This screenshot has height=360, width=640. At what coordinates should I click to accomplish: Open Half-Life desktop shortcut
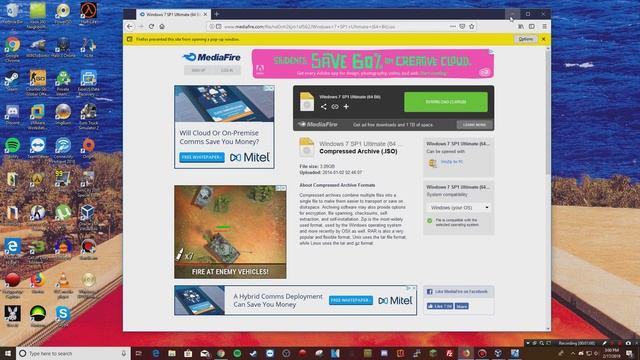[x=88, y=12]
